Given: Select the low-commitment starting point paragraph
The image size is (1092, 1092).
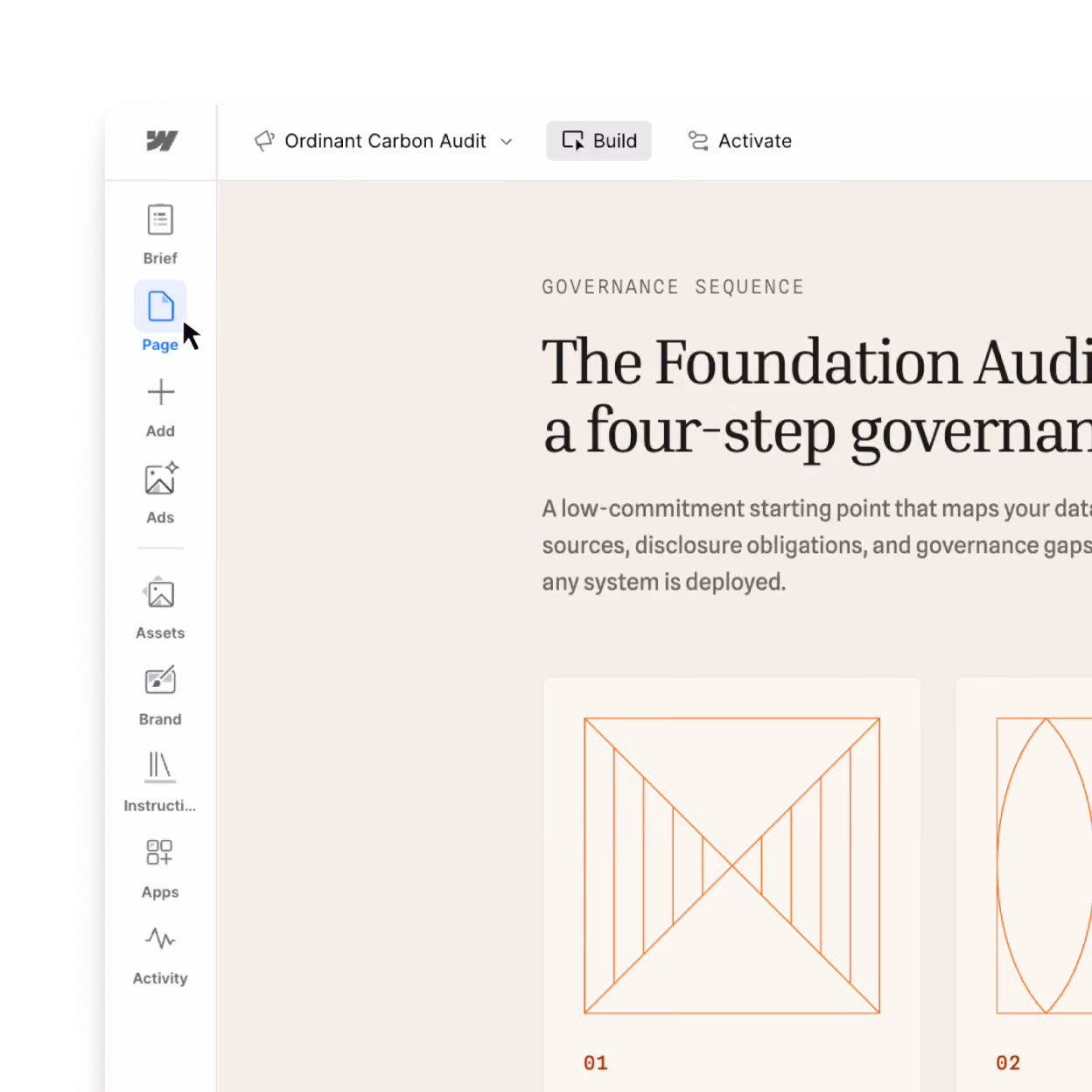Looking at the screenshot, I should click(816, 545).
